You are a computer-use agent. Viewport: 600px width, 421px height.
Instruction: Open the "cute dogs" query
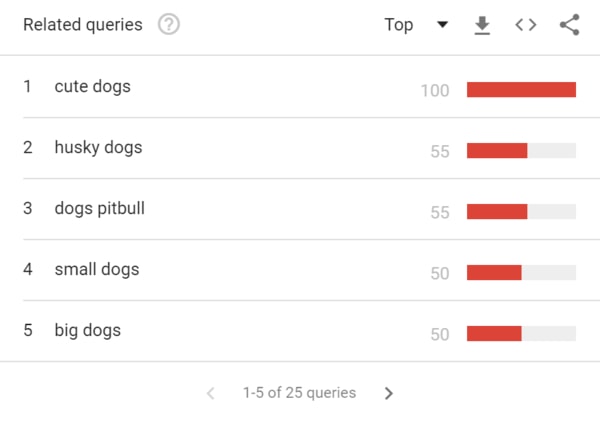(x=92, y=87)
